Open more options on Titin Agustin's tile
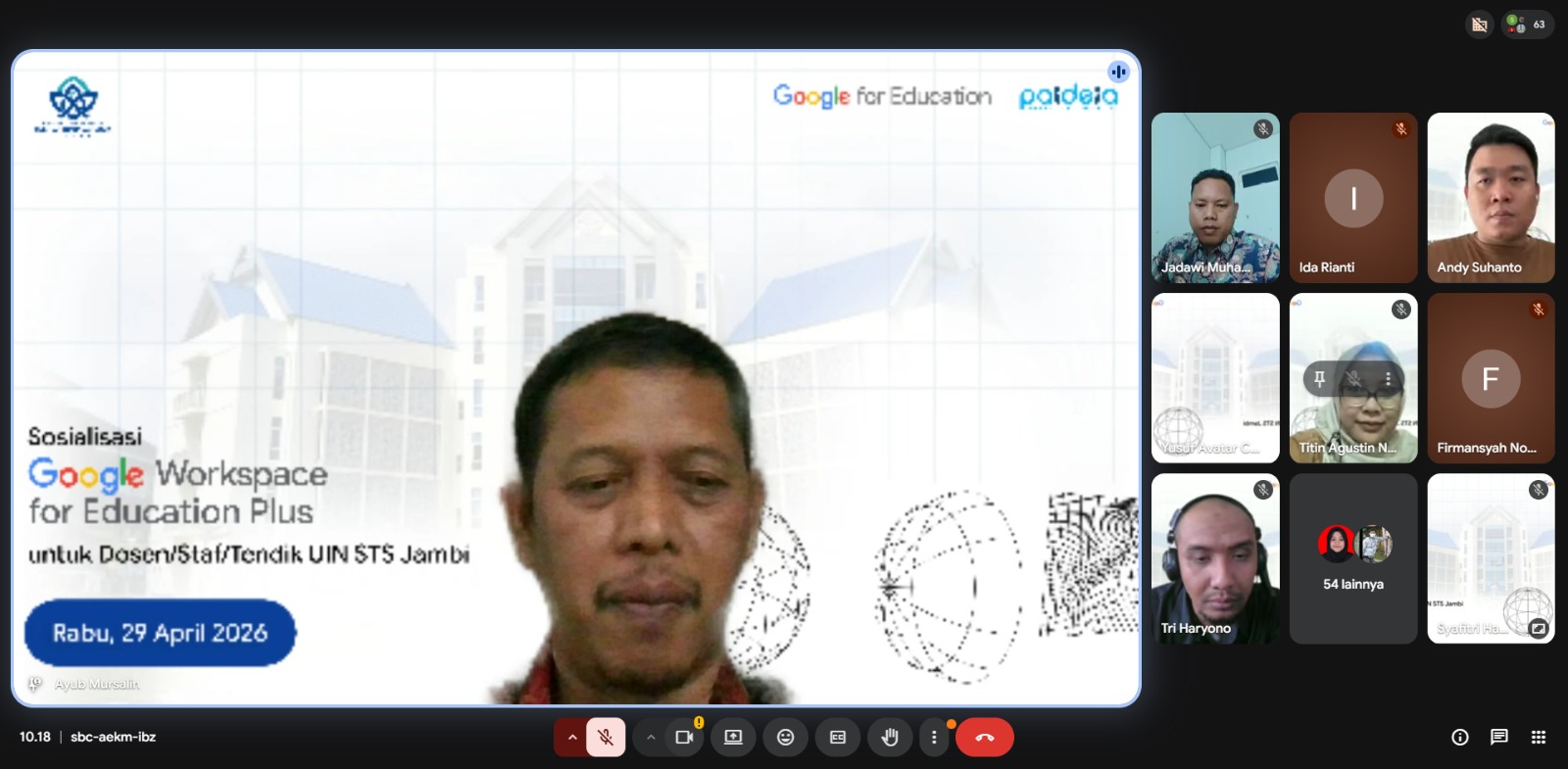This screenshot has height=769, width=1568. (x=1388, y=378)
